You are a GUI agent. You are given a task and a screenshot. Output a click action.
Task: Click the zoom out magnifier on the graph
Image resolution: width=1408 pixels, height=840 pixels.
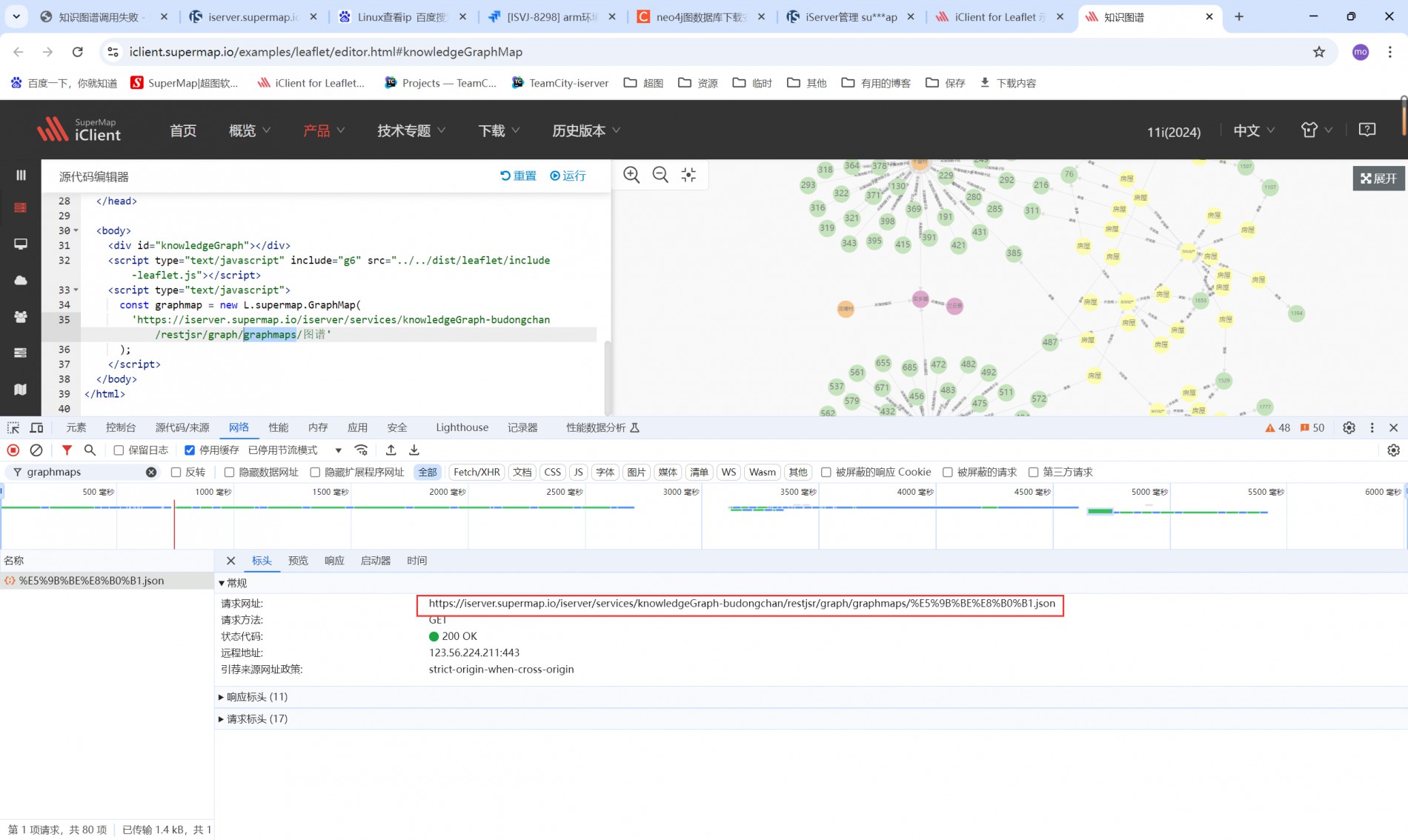(660, 175)
